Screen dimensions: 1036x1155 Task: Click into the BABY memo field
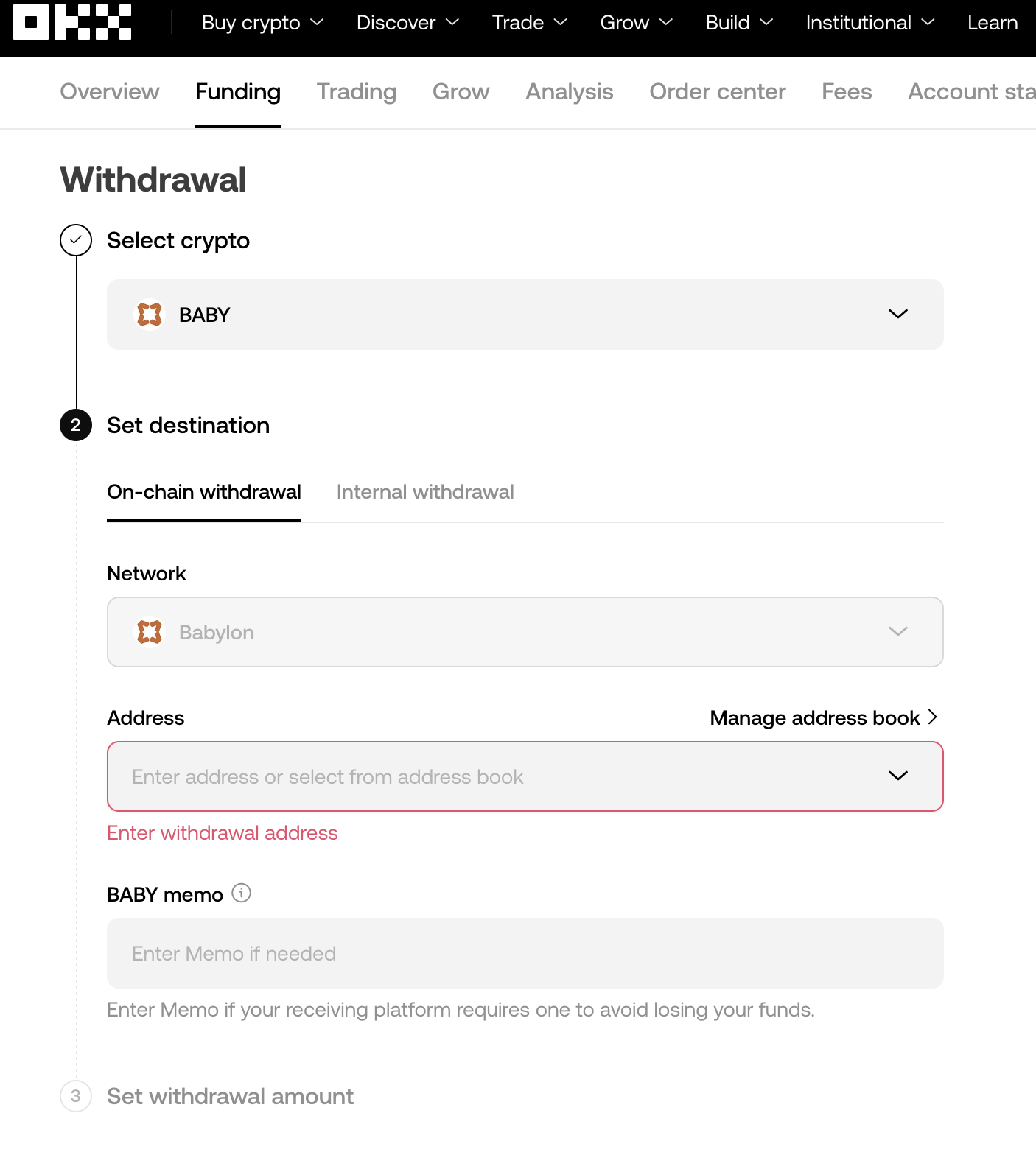(x=525, y=953)
